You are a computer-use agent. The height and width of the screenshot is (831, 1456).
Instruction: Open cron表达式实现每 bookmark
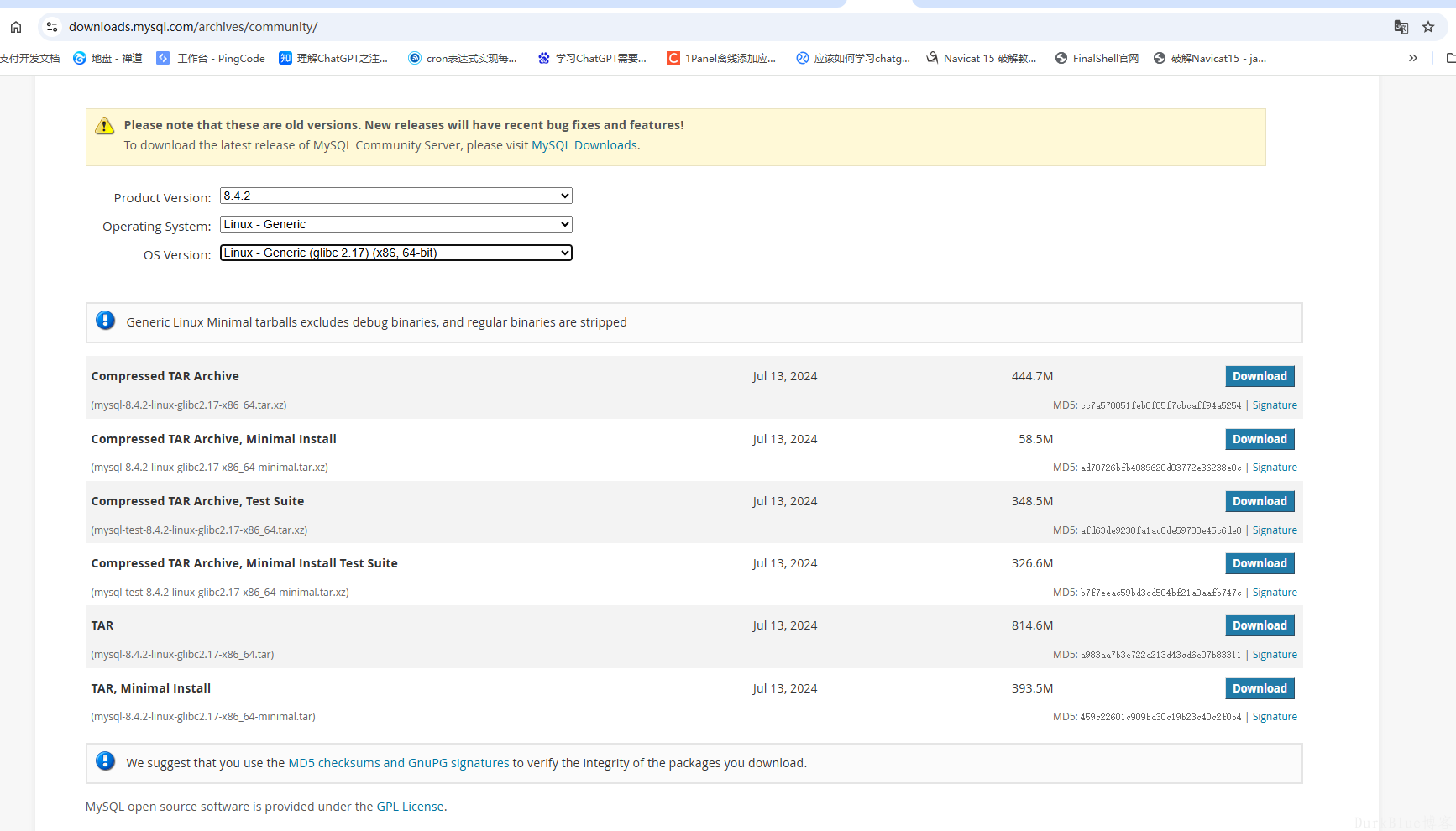pos(462,58)
